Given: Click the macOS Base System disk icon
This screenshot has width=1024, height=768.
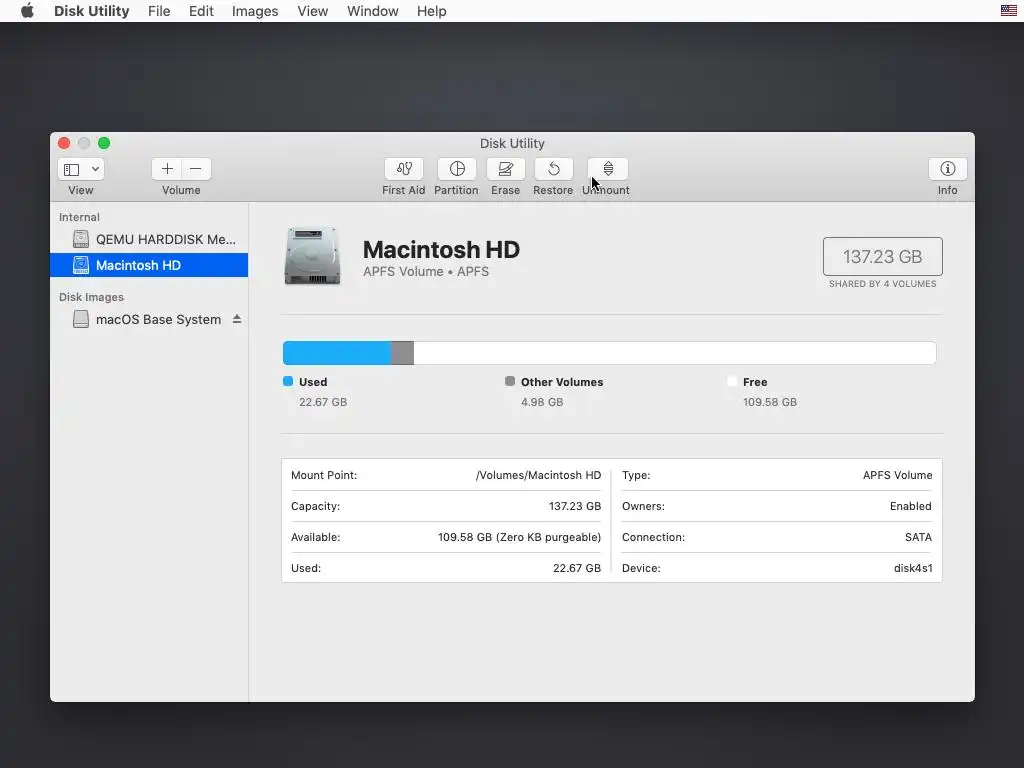Looking at the screenshot, I should (81, 319).
